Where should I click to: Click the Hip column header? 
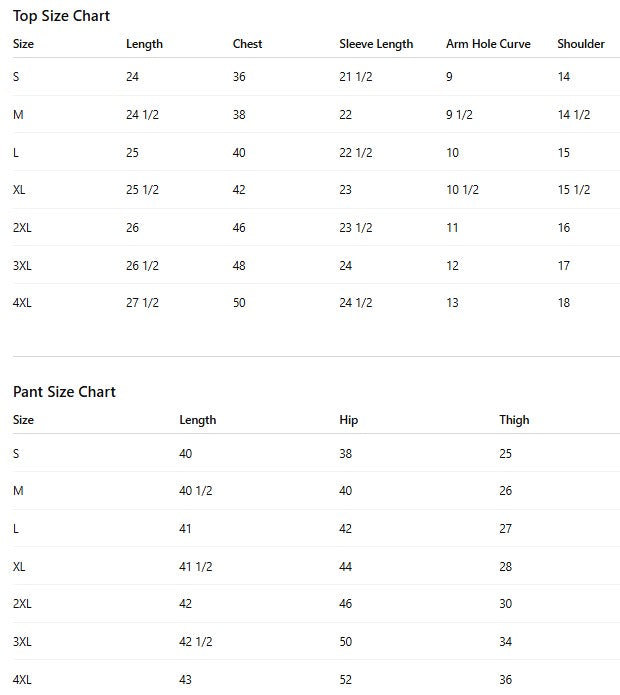(349, 420)
